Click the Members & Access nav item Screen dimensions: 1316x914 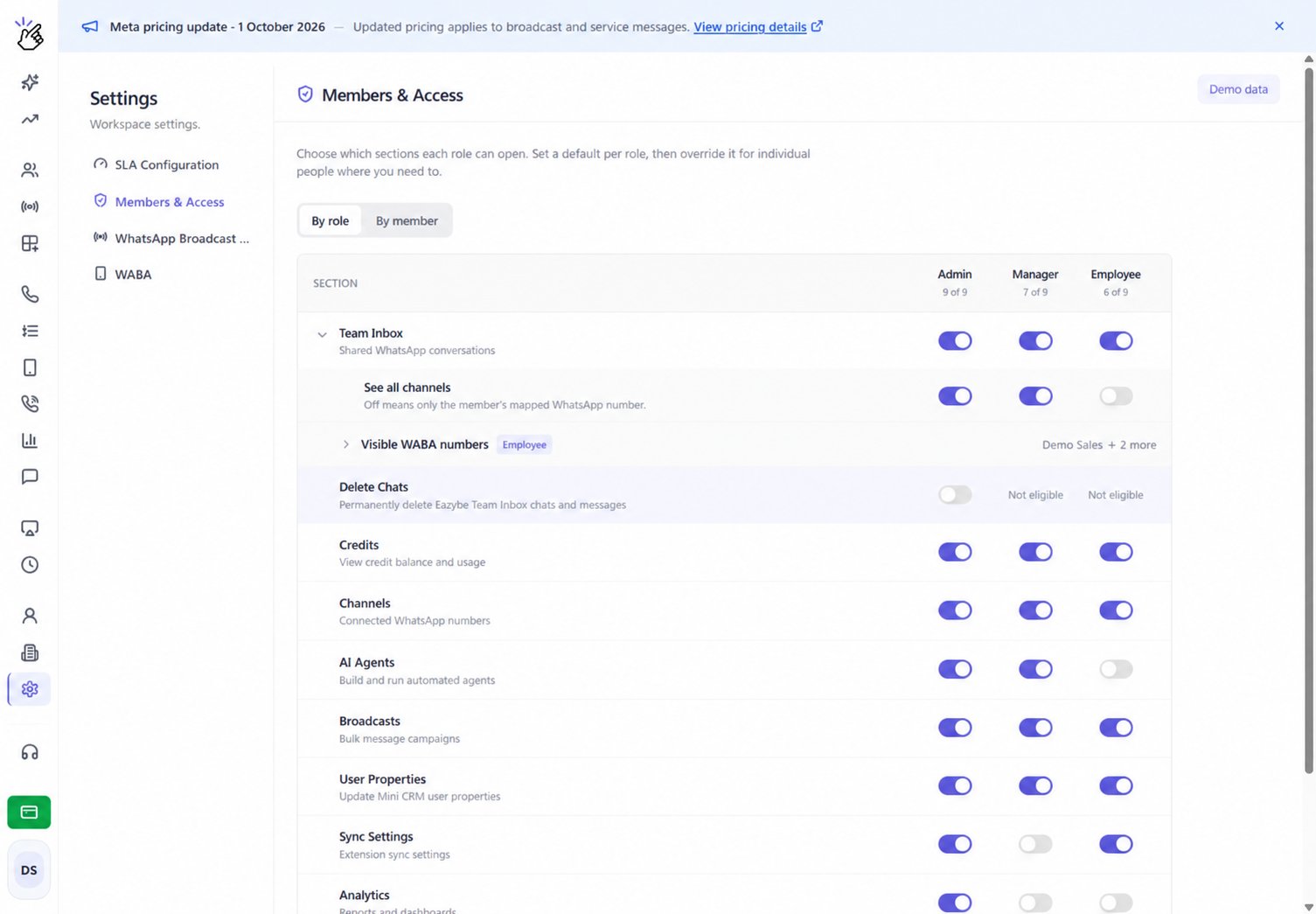tap(159, 201)
